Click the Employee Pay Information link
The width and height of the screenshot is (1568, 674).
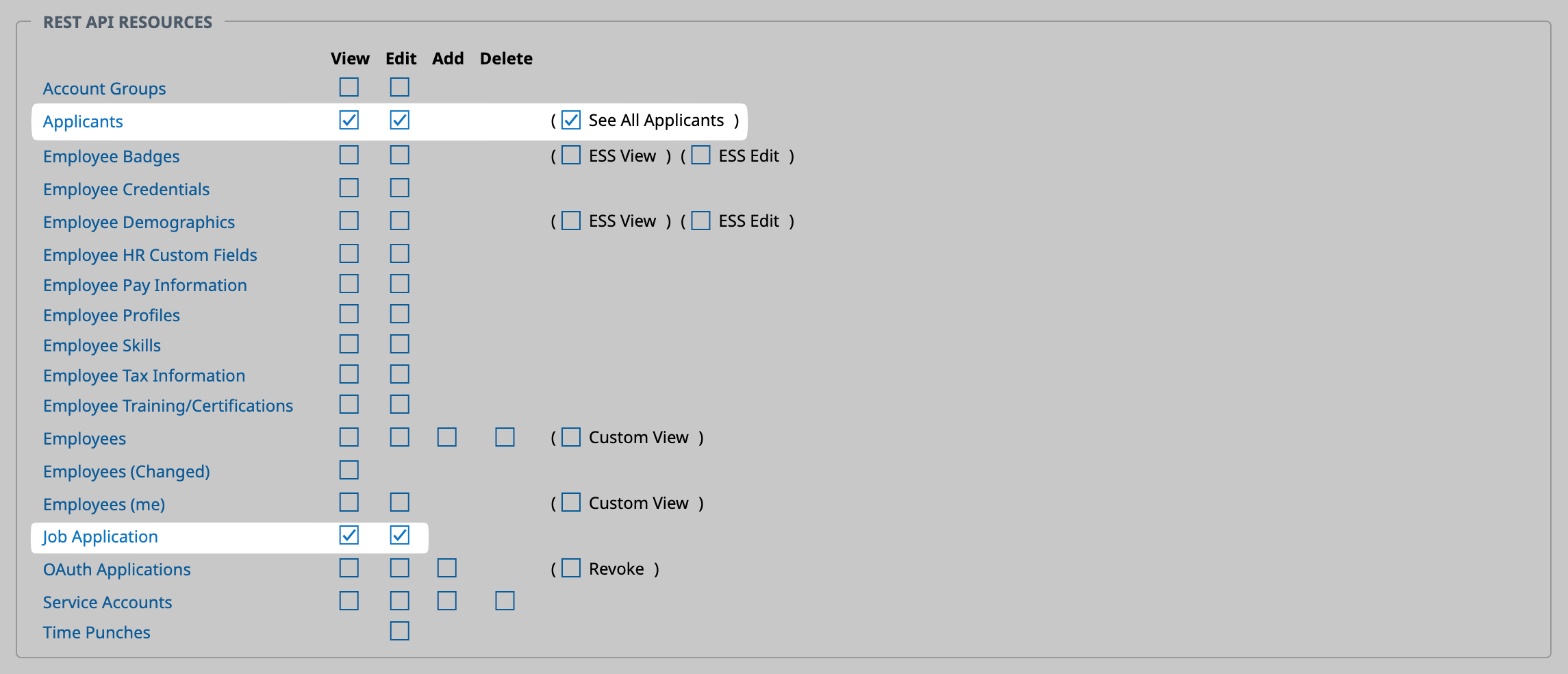pyautogui.click(x=145, y=286)
